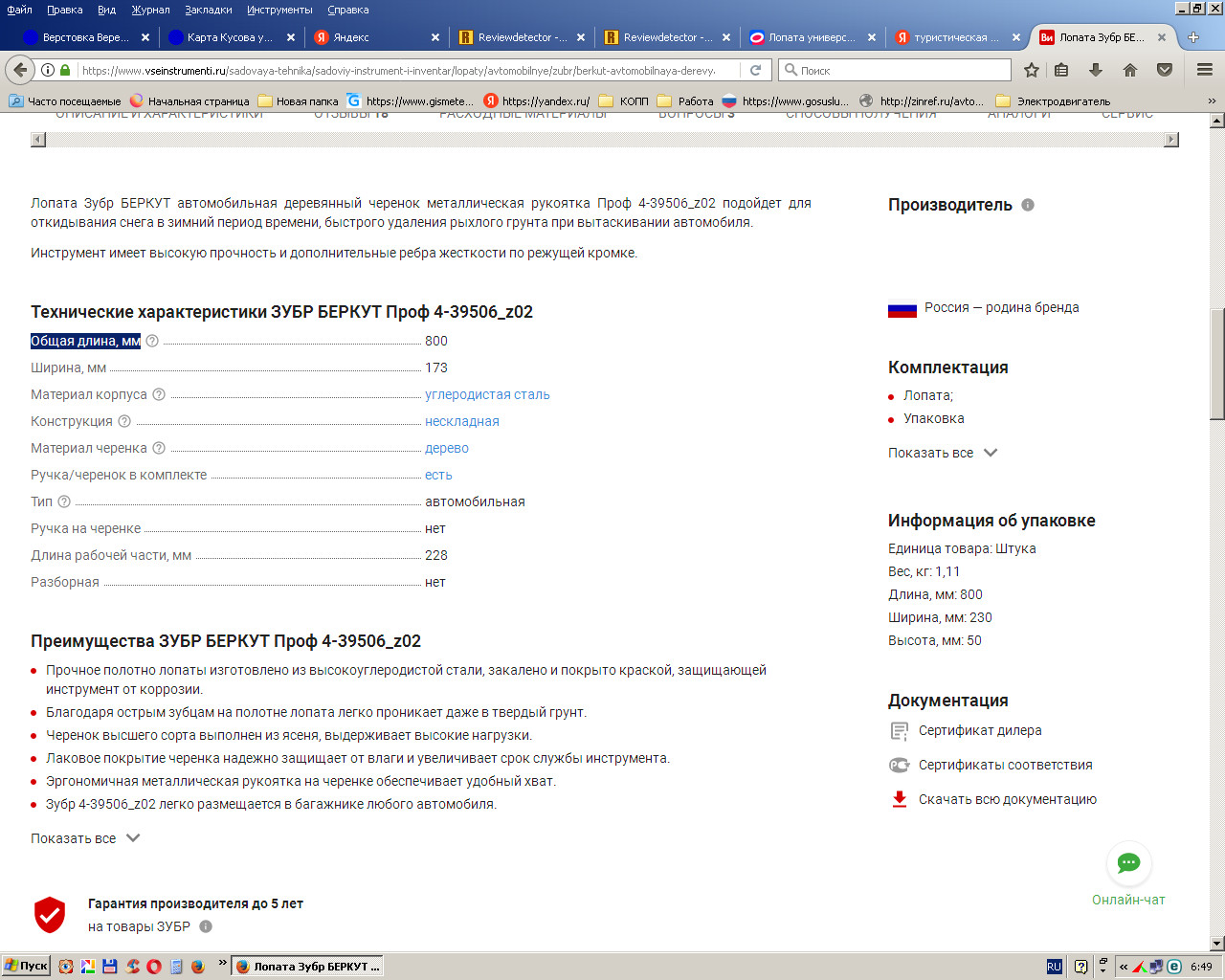The height and width of the screenshot is (980, 1225).
Task: Click the horizontal scrollbar right arrow
Action: coord(1170,140)
